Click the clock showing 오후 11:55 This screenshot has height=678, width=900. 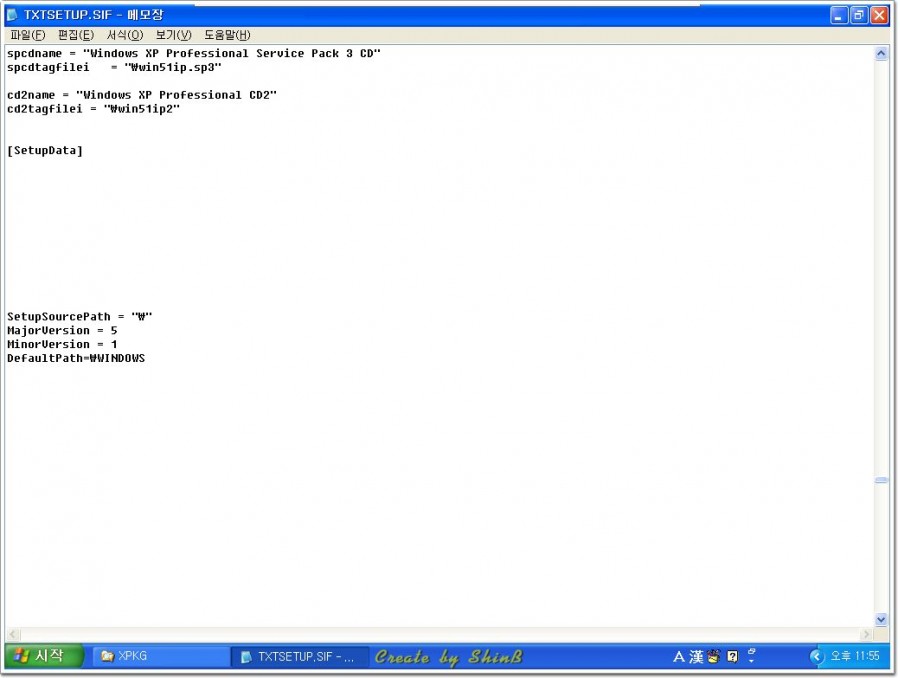click(x=855, y=656)
